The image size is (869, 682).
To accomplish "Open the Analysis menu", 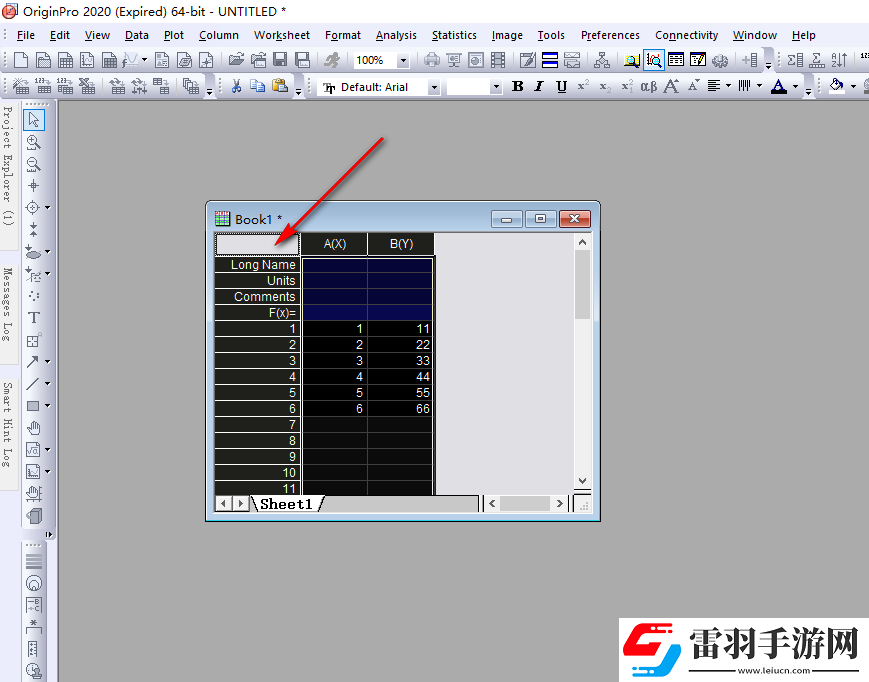I will (396, 35).
